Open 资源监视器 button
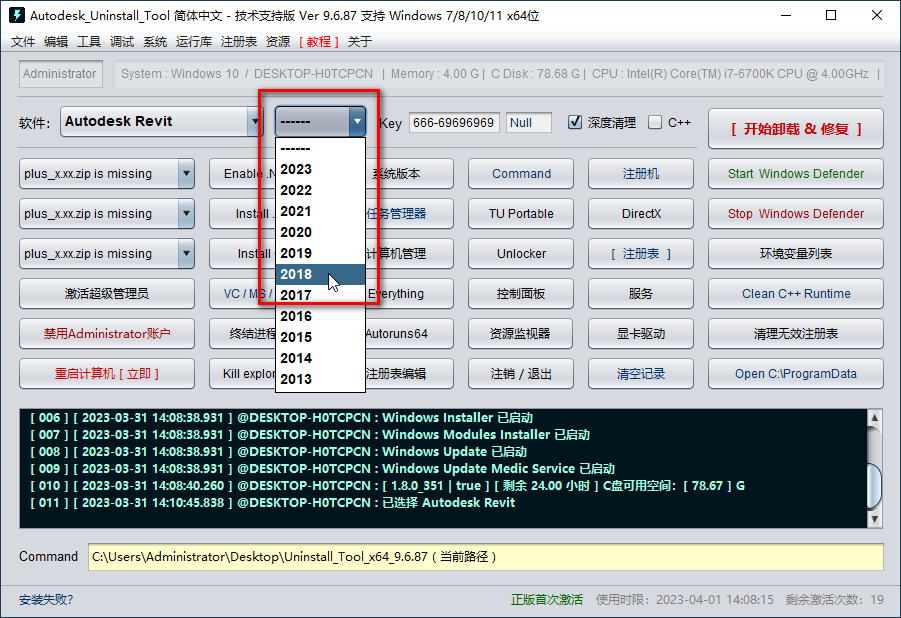 [521, 333]
